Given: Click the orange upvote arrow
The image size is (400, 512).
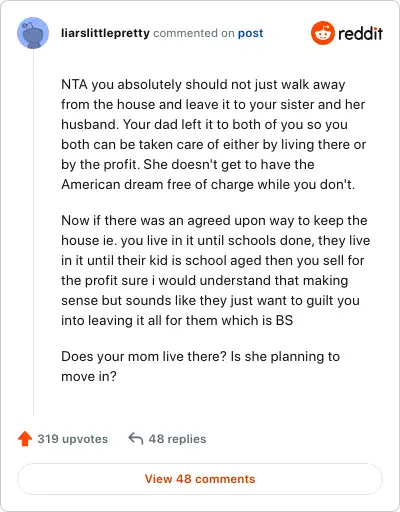Looking at the screenshot, I should pyautogui.click(x=25, y=439).
